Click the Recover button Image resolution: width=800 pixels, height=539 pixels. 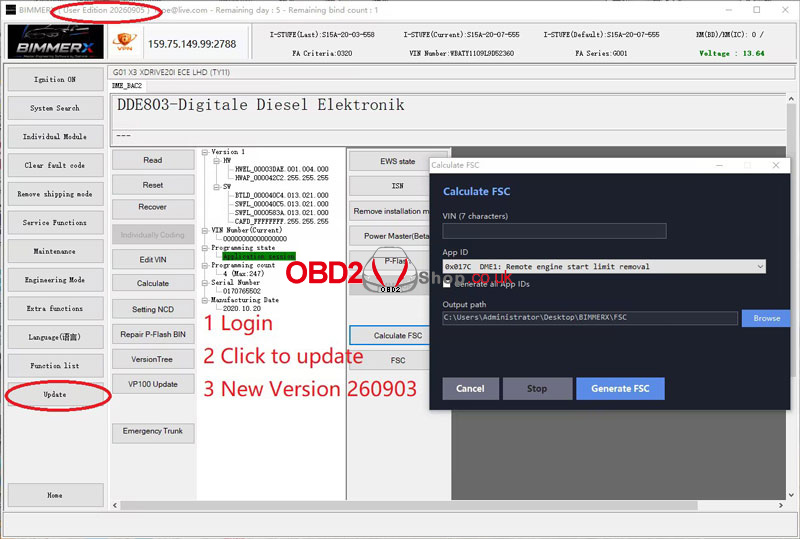[153, 207]
